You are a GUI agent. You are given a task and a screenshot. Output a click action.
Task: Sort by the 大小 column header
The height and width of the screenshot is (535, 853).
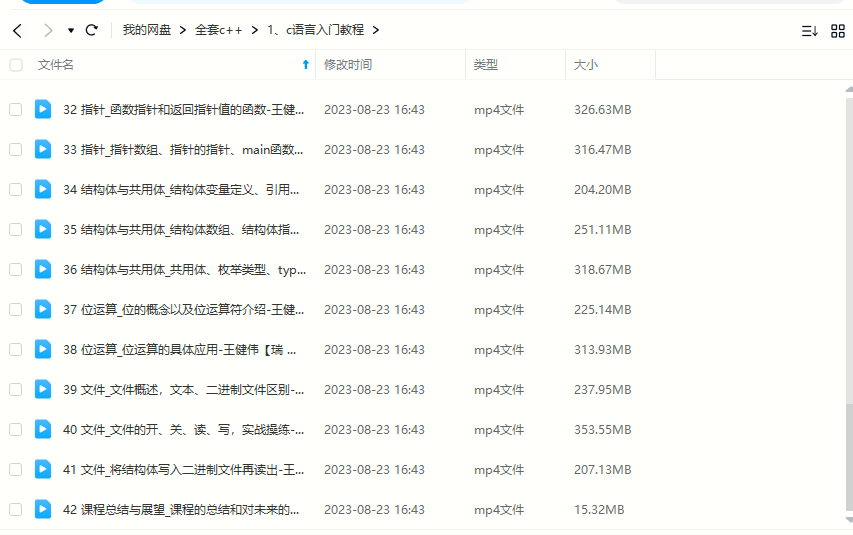coord(586,65)
